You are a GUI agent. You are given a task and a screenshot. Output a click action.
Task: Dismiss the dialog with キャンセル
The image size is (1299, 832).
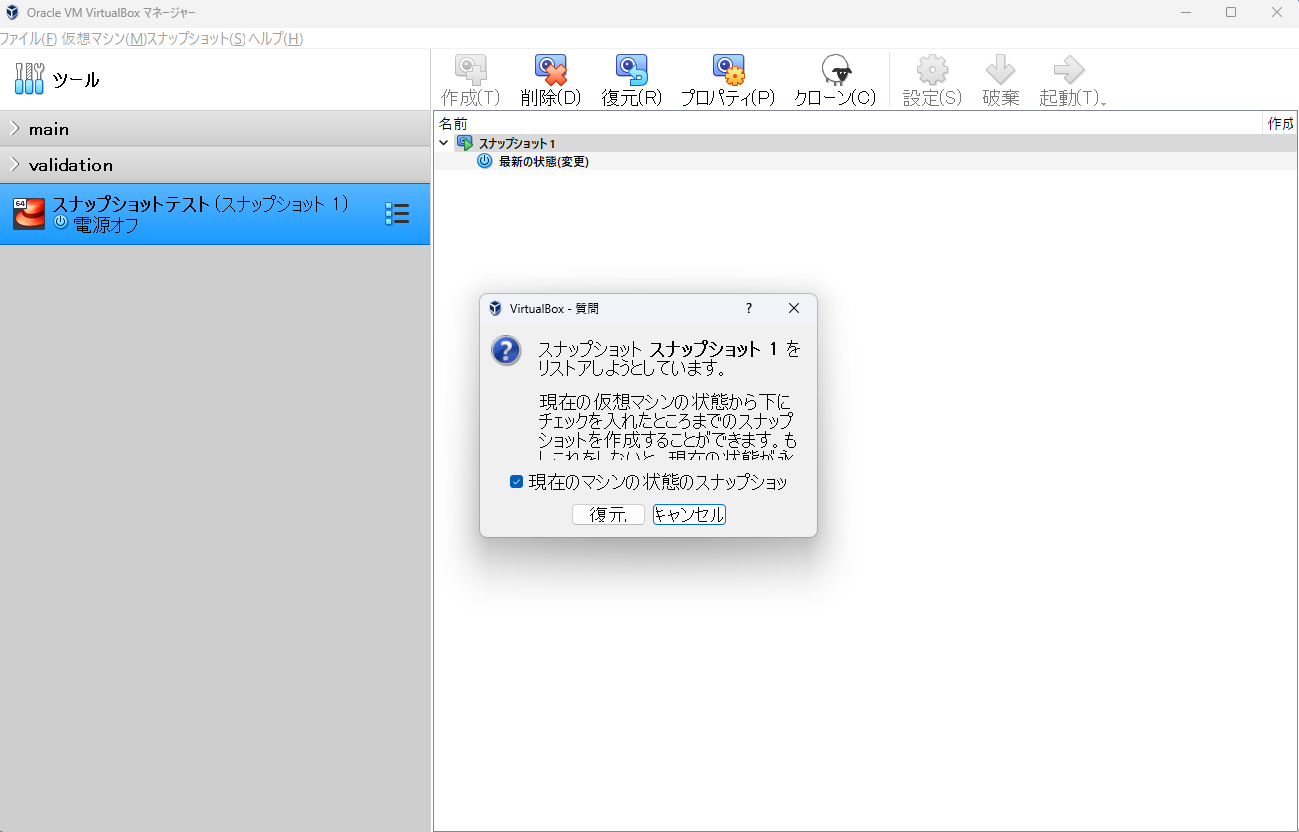pyautogui.click(x=688, y=514)
